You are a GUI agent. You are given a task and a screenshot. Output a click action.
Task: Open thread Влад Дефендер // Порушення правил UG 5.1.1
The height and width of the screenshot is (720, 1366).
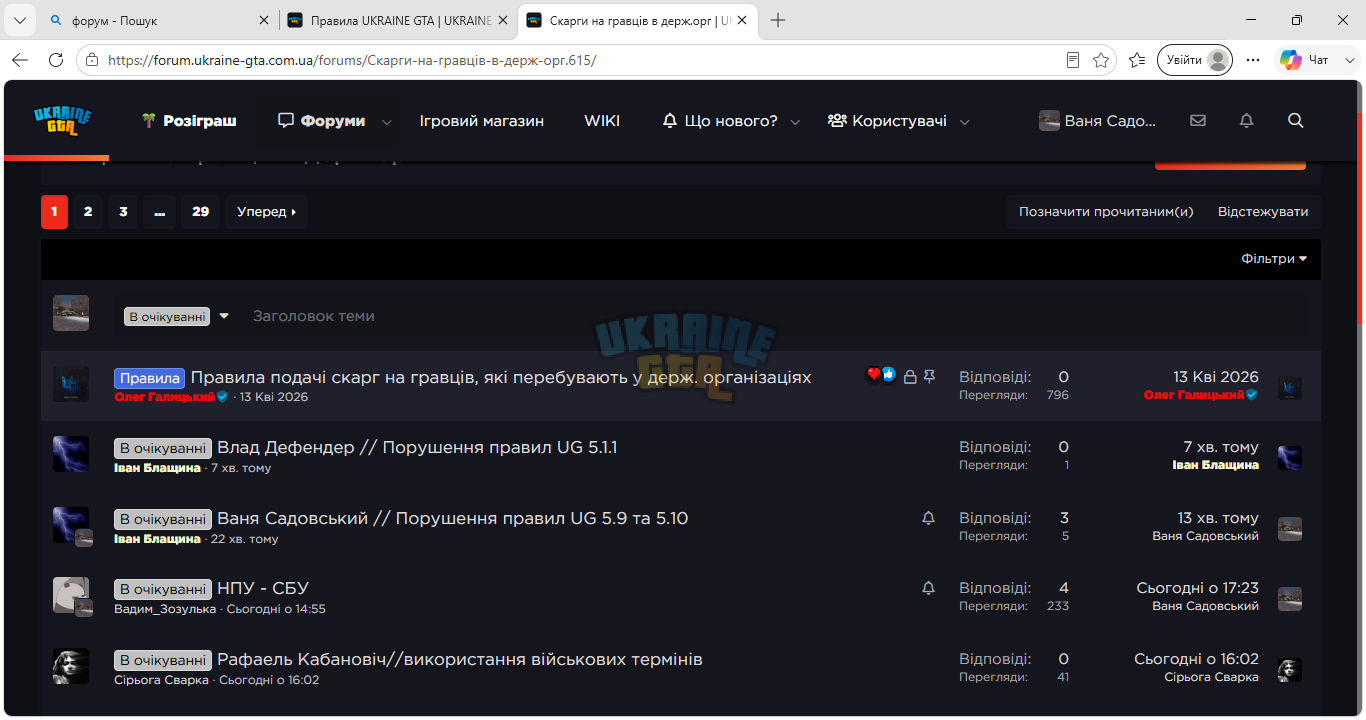point(417,447)
